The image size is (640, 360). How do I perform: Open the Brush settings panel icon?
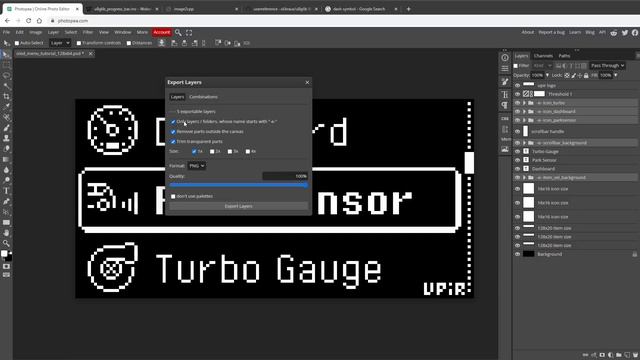coord(505,82)
